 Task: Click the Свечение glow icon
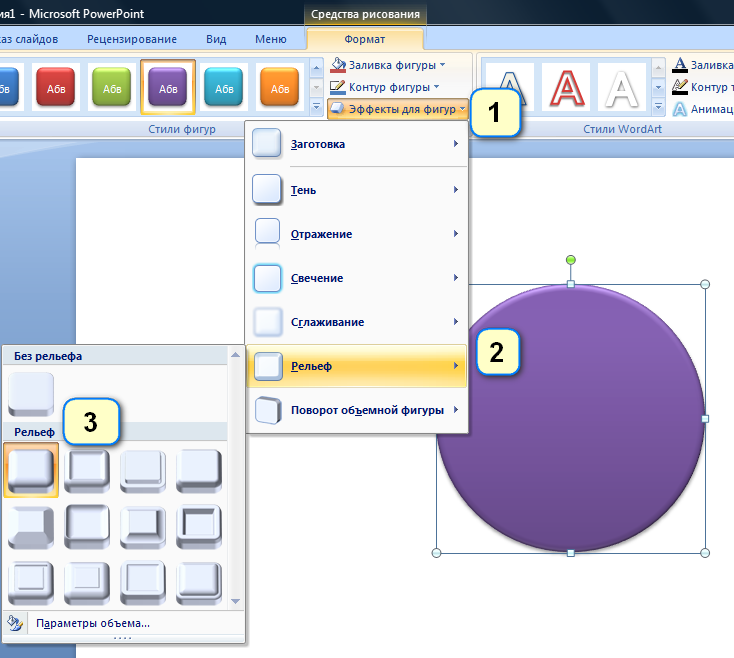click(267, 278)
